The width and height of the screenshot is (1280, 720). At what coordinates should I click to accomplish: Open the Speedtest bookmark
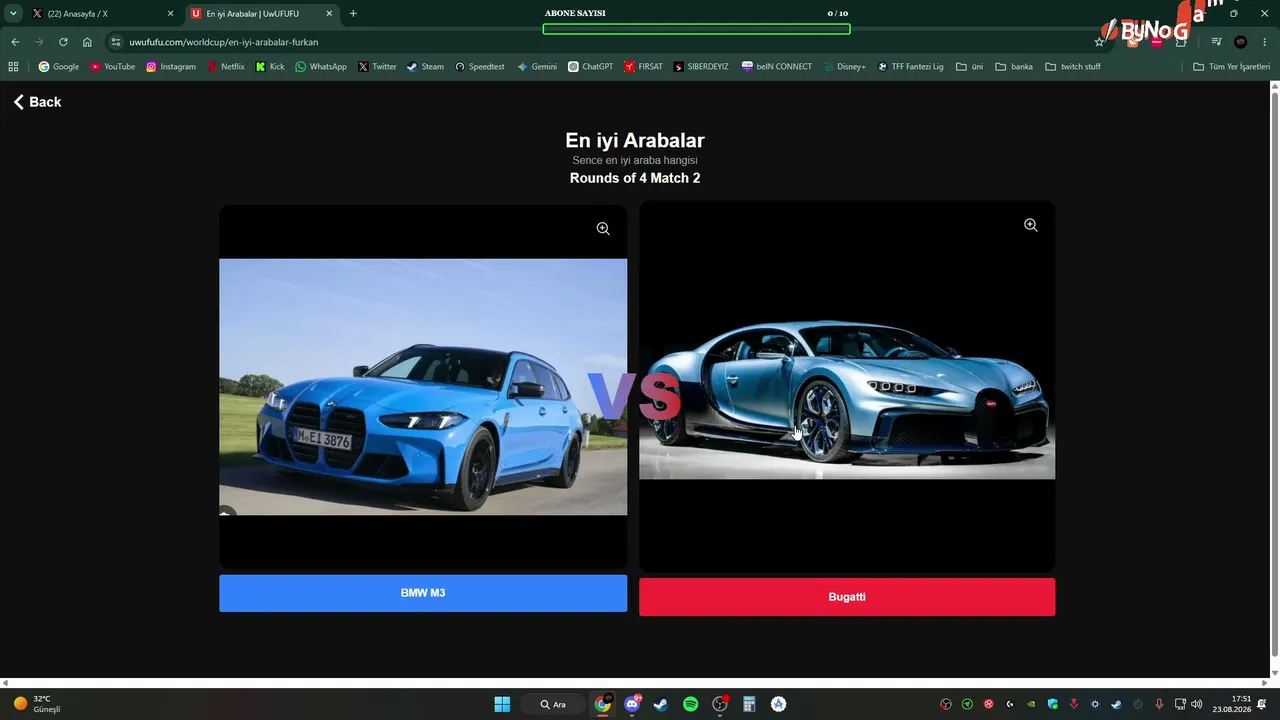coord(480,67)
